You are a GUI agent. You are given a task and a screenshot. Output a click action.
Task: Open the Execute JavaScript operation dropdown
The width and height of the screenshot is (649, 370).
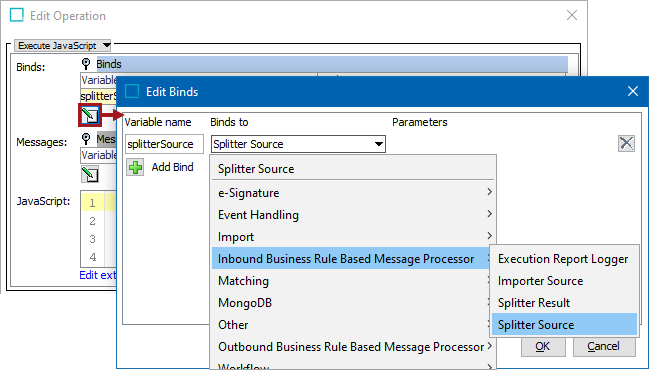[62, 46]
